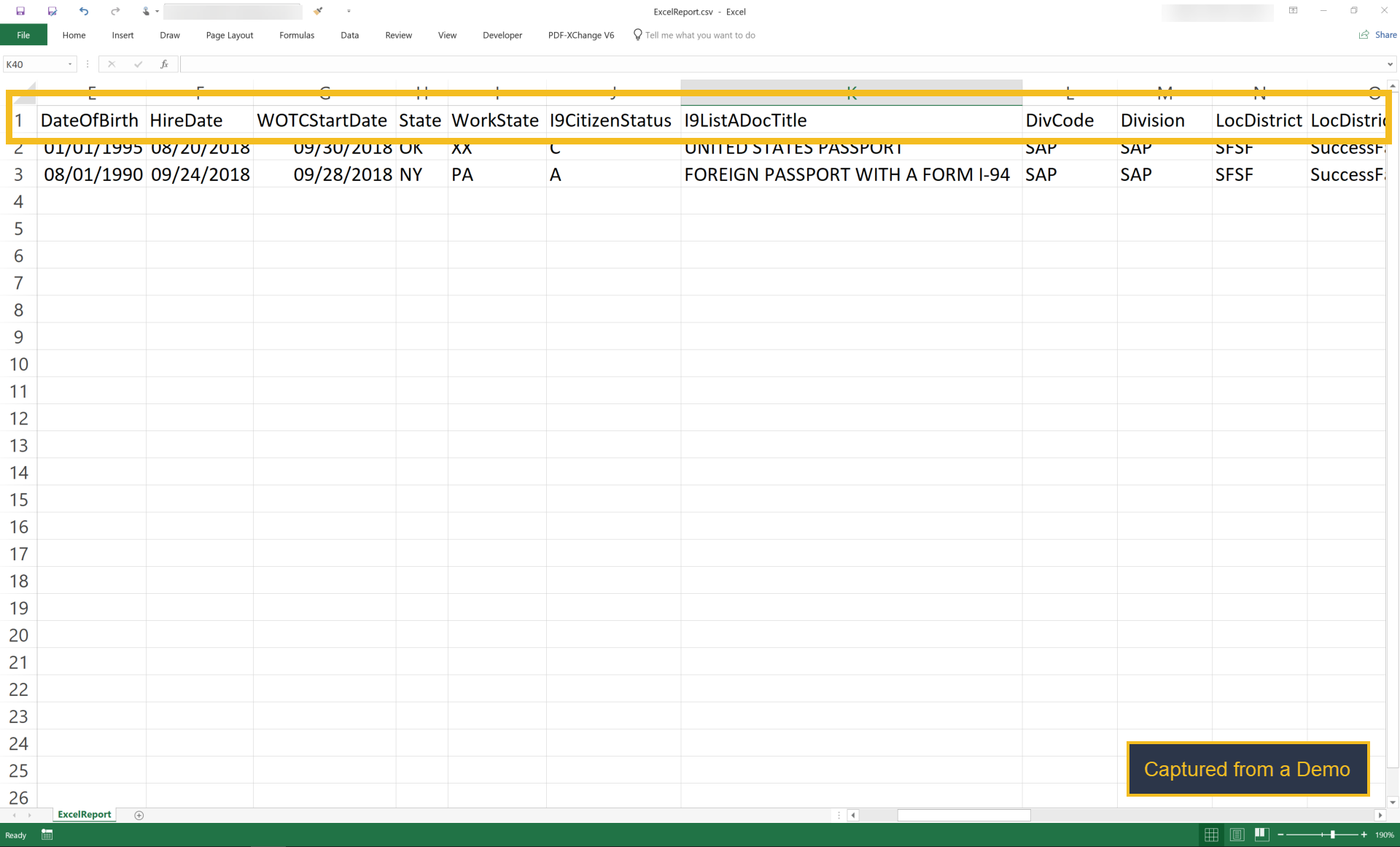Click the NY state cell

(x=422, y=174)
